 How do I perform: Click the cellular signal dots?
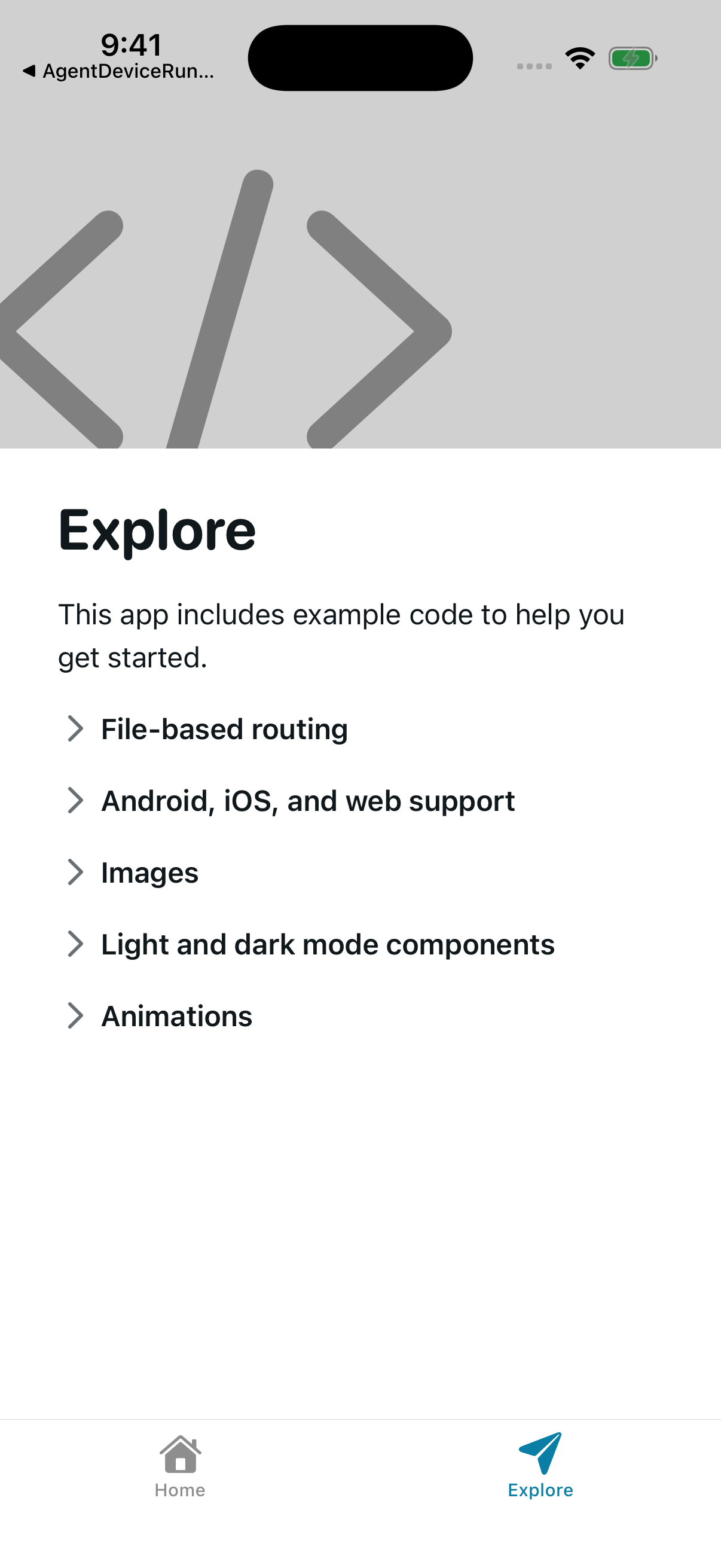534,66
